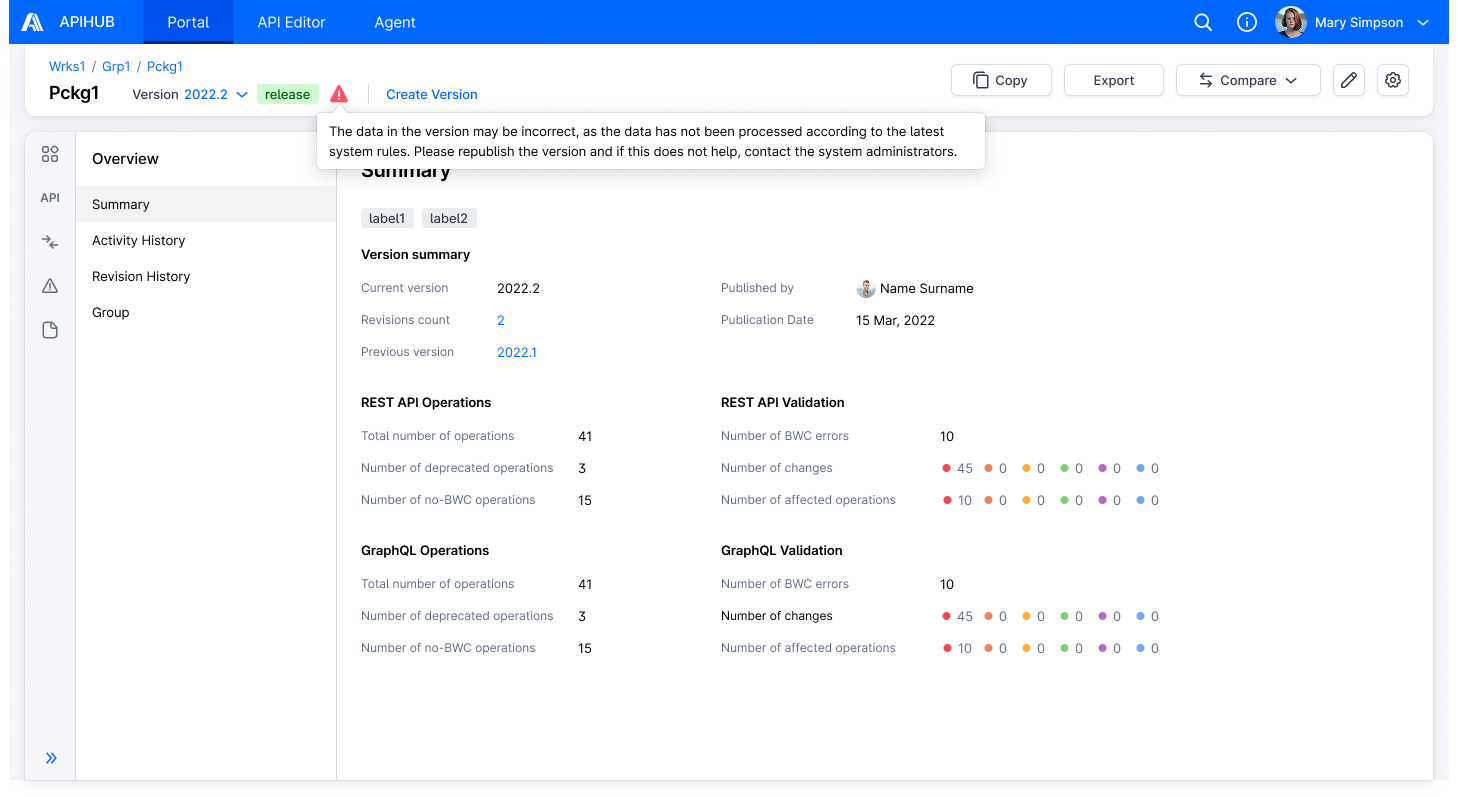Go to Grp1 breadcrumb link
This screenshot has height=797, width=1458.
click(116, 67)
